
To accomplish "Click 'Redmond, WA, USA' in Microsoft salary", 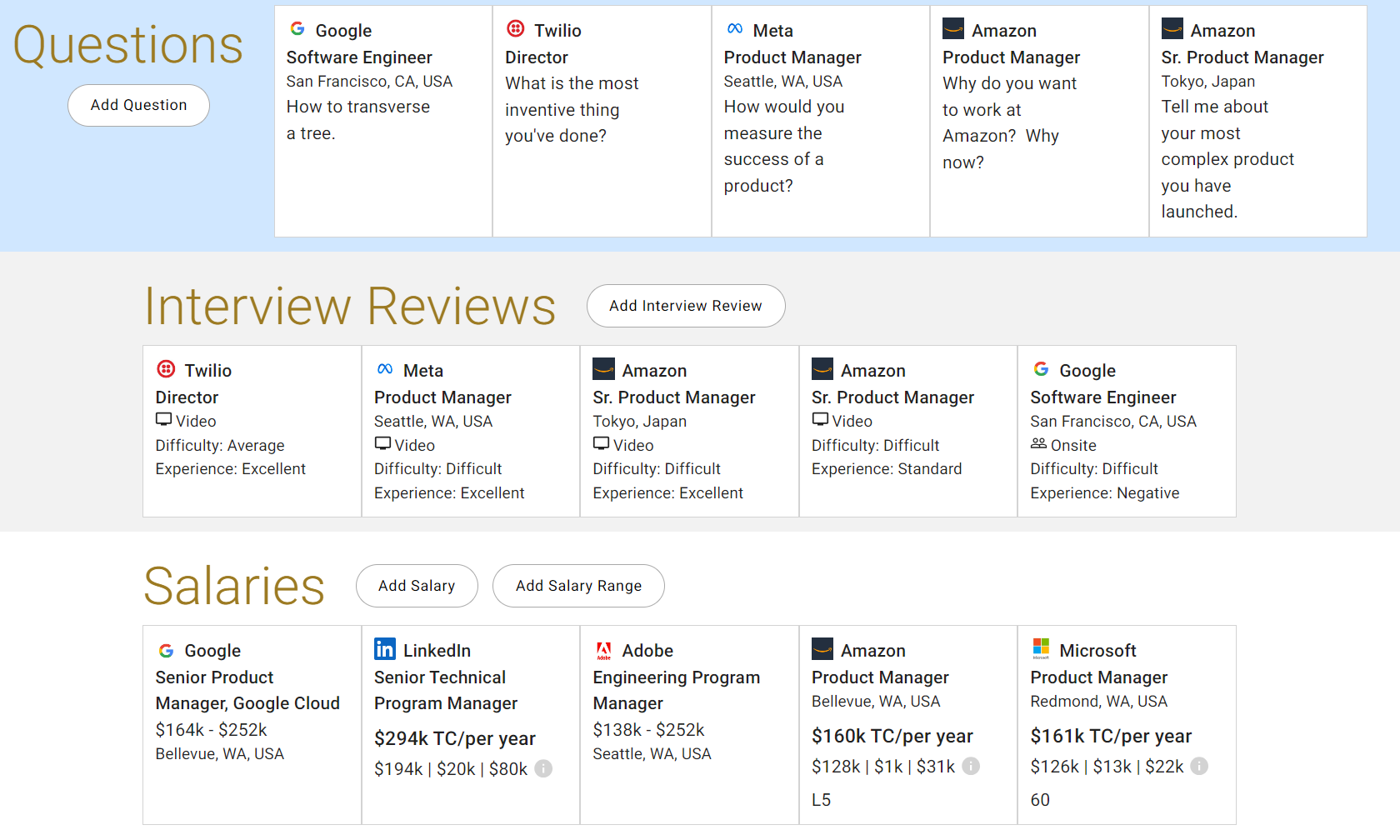I will pyautogui.click(x=1099, y=702).
